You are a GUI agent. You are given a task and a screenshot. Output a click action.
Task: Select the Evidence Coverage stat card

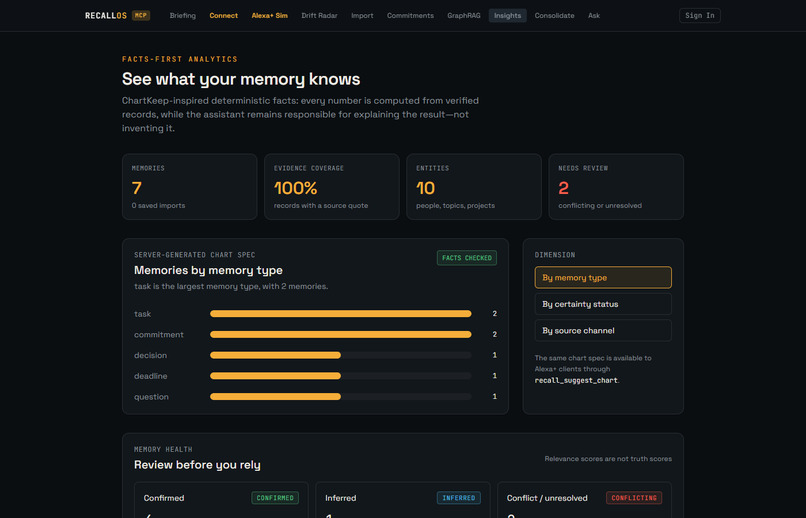[x=332, y=187]
